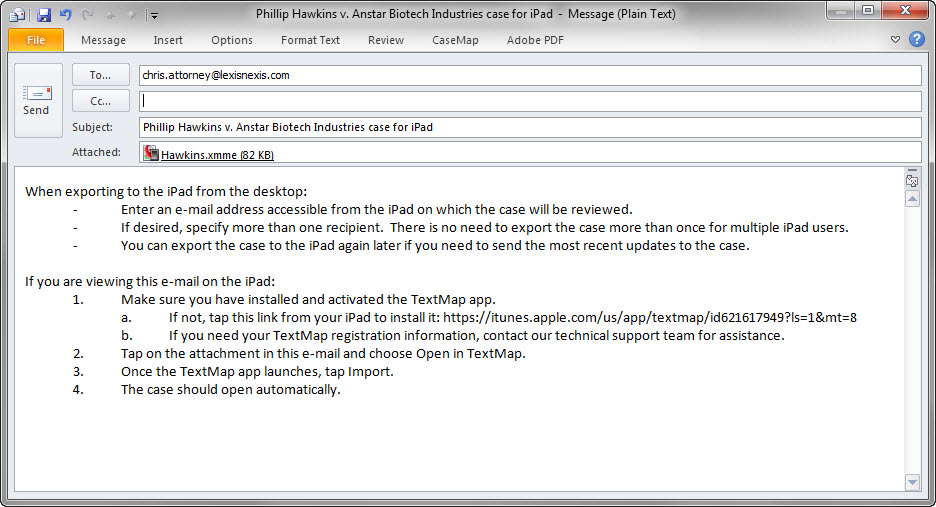This screenshot has height=507, width=936.
Task: Click the message body scroll up arrow
Action: click(x=912, y=198)
